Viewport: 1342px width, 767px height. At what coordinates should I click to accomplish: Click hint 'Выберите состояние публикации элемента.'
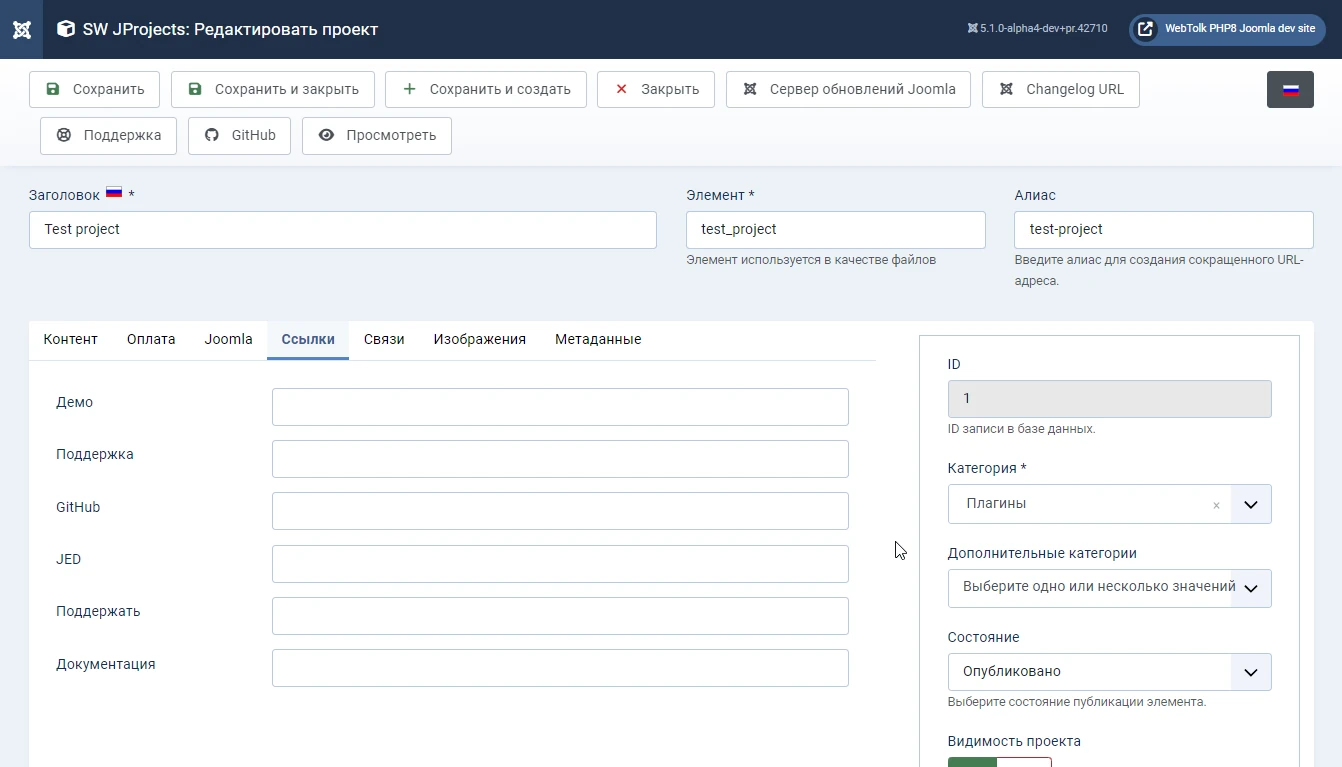tap(1077, 702)
